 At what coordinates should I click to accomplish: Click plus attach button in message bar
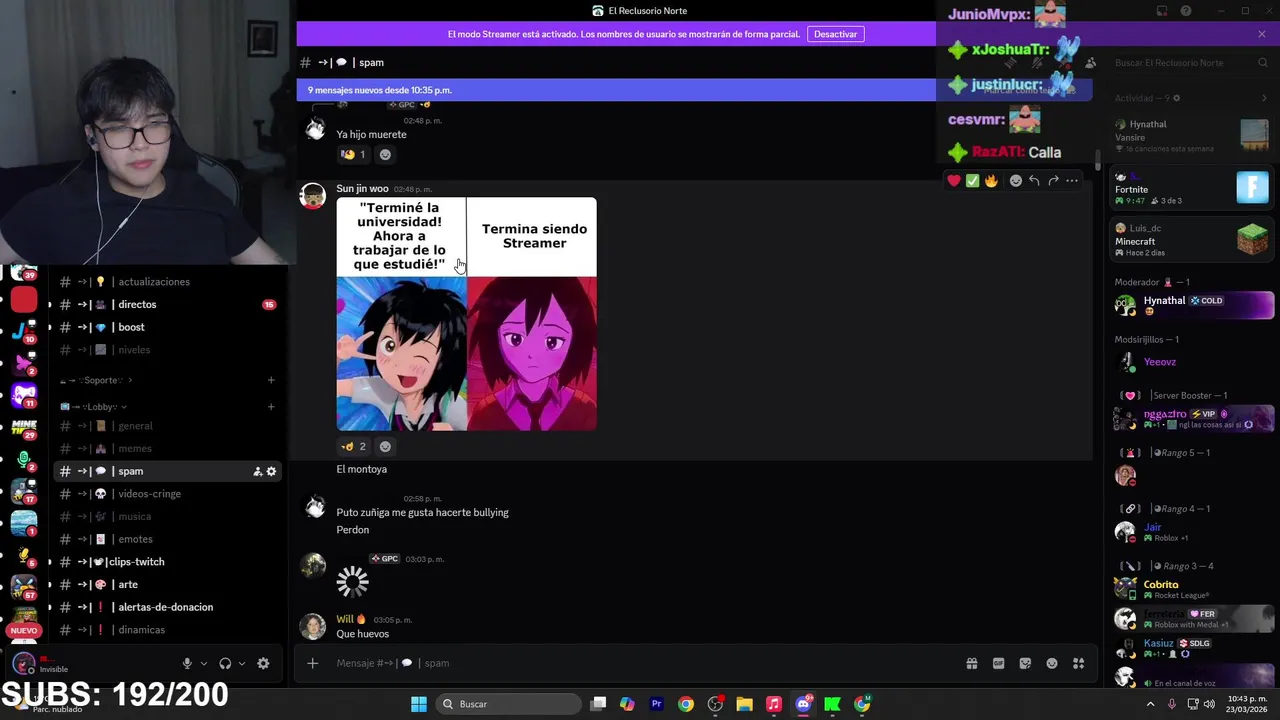[x=312, y=663]
